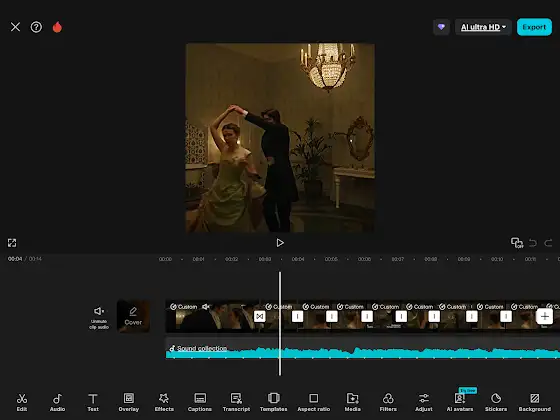Open the Aspect ratio tool

pyautogui.click(x=314, y=402)
